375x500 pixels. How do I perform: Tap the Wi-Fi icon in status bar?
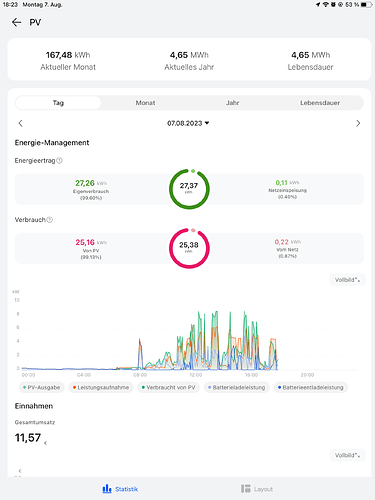tap(325, 5)
